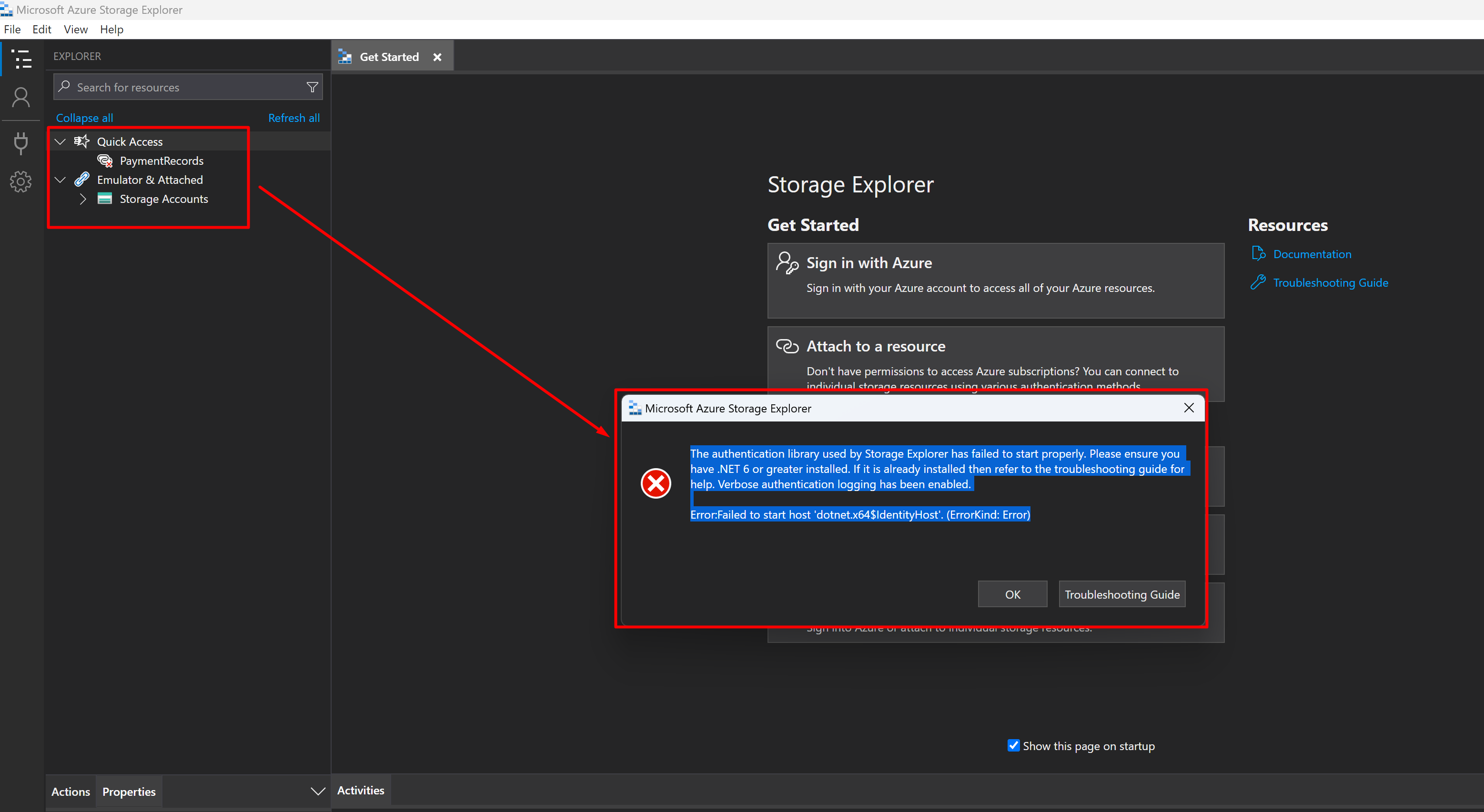Uncheck Show this page on startup

click(1013, 745)
